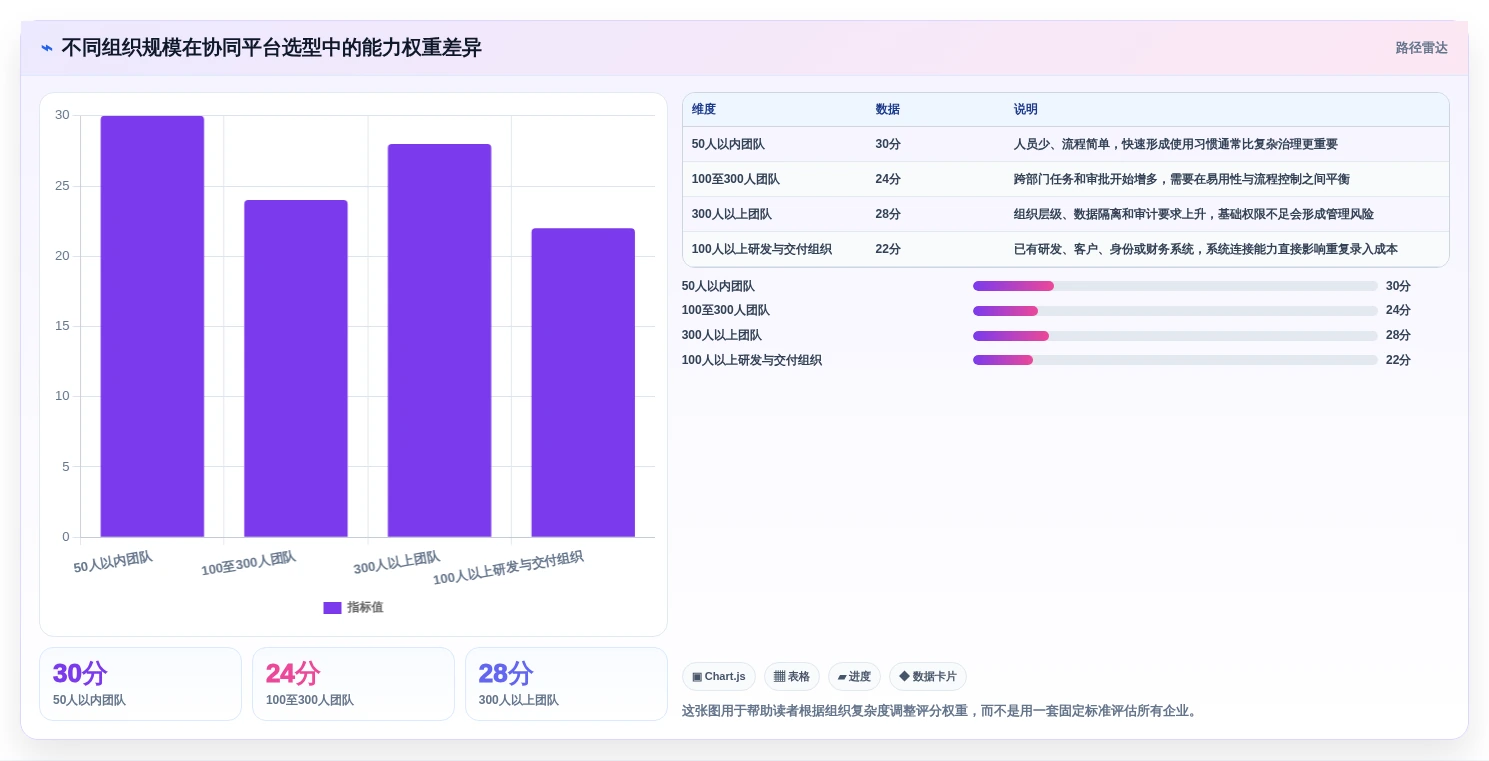The image size is (1489, 761).
Task: Click the 50人以内团队 progress bar
Action: (x=1175, y=286)
